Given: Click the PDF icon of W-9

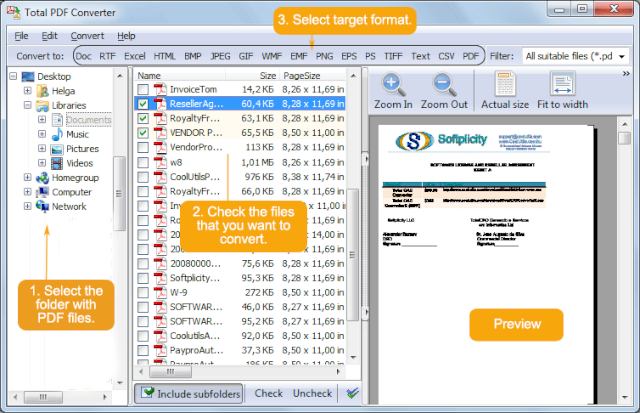Looking at the screenshot, I should pyautogui.click(x=160, y=293).
